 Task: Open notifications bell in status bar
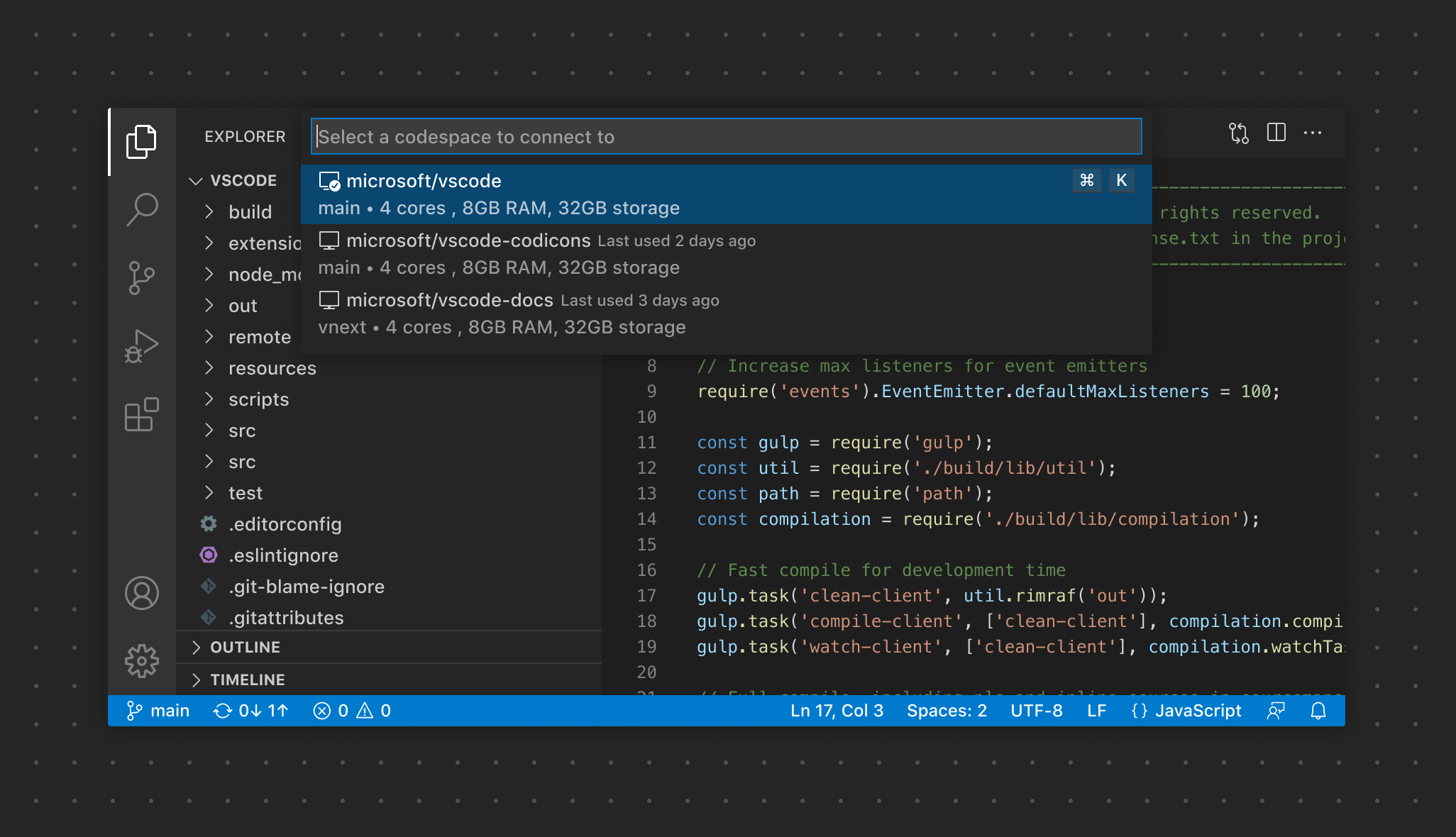point(1318,711)
